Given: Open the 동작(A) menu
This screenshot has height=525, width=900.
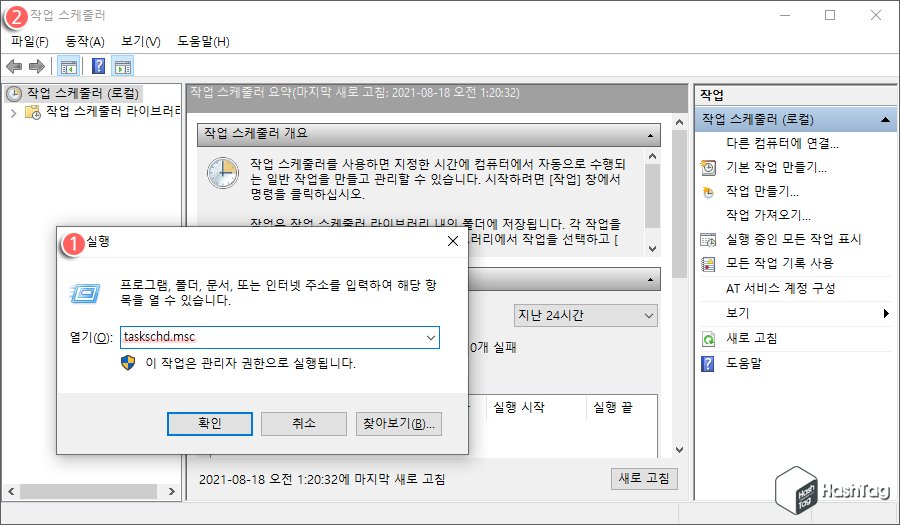Looking at the screenshot, I should click(85, 41).
